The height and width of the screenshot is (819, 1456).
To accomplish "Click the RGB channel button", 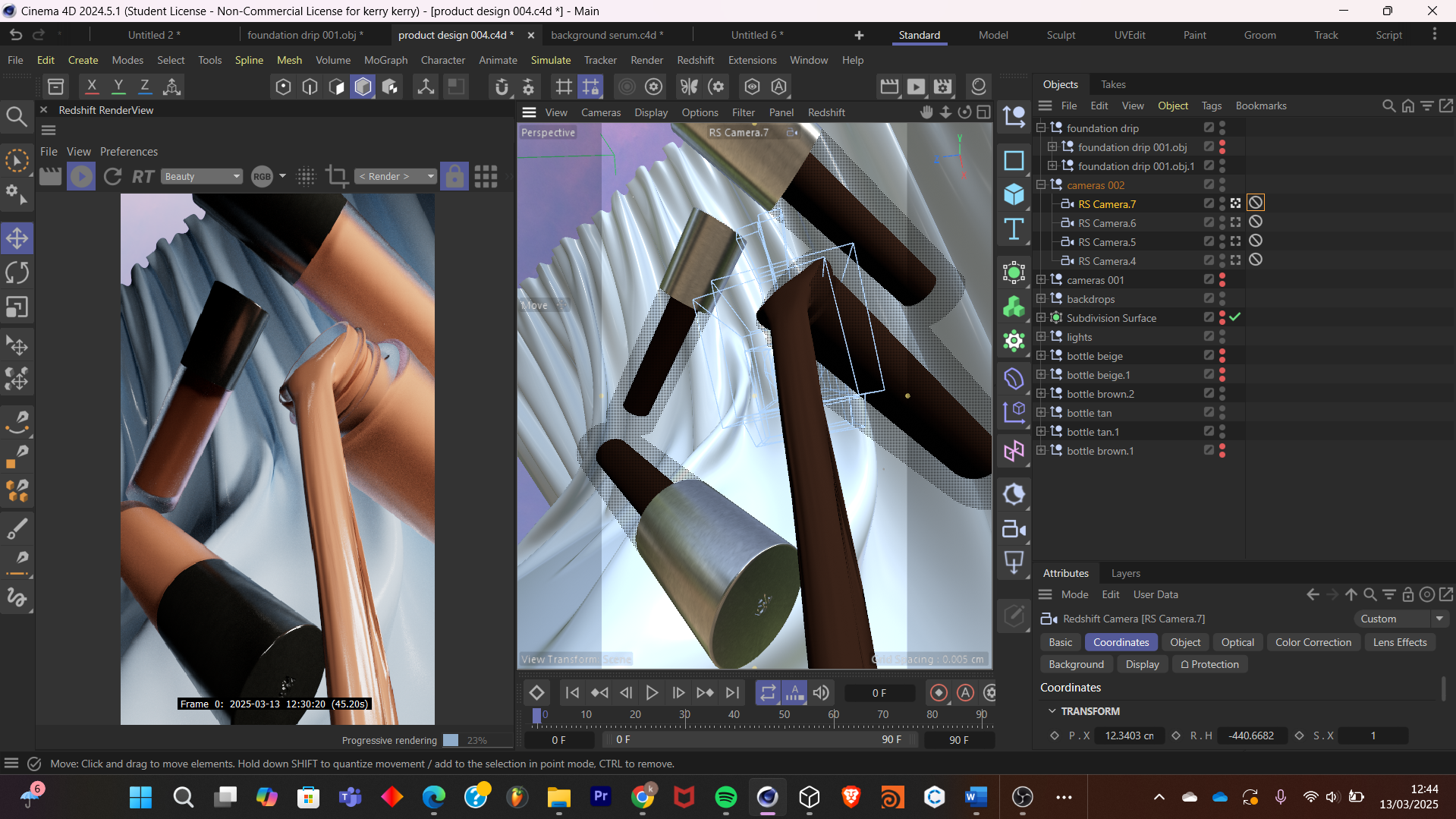I will point(262,176).
